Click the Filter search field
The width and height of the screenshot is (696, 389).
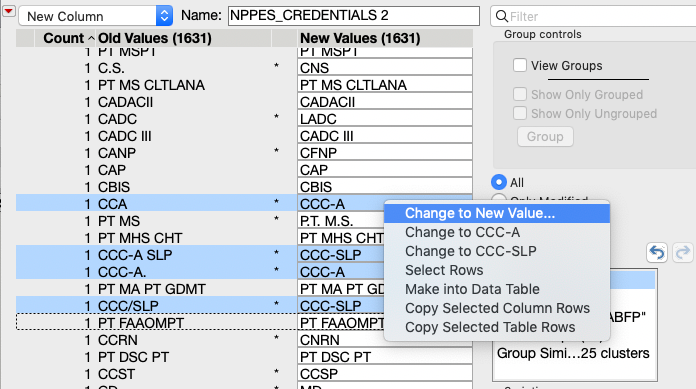pos(593,16)
